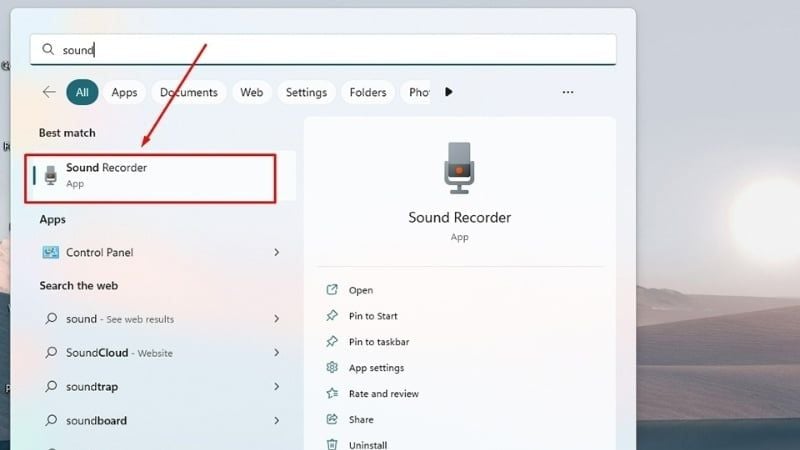Click search icon beside soundtrap
The image size is (800, 450).
pos(51,386)
